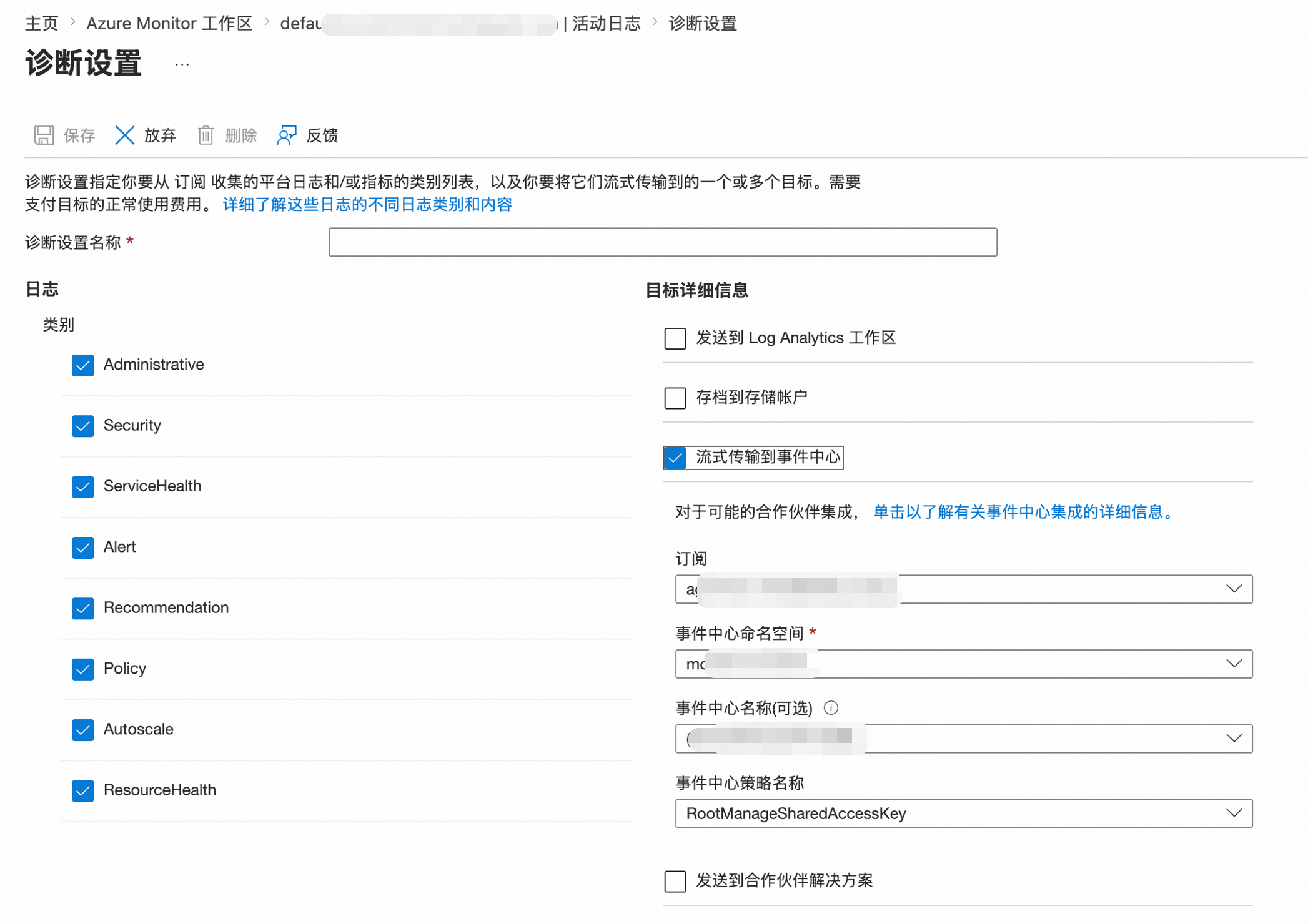Viewport: 1308px width, 924px height.
Task: Click the 事件中心策略名称 label
Action: click(740, 783)
